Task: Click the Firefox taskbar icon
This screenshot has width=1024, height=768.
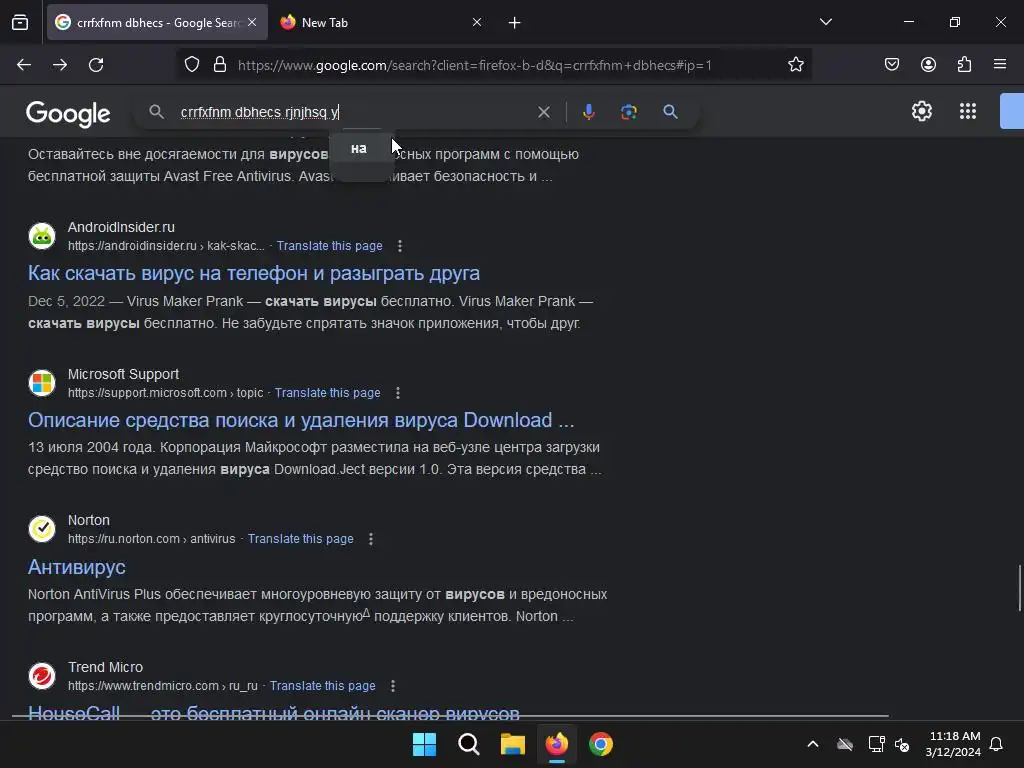Action: 556,744
